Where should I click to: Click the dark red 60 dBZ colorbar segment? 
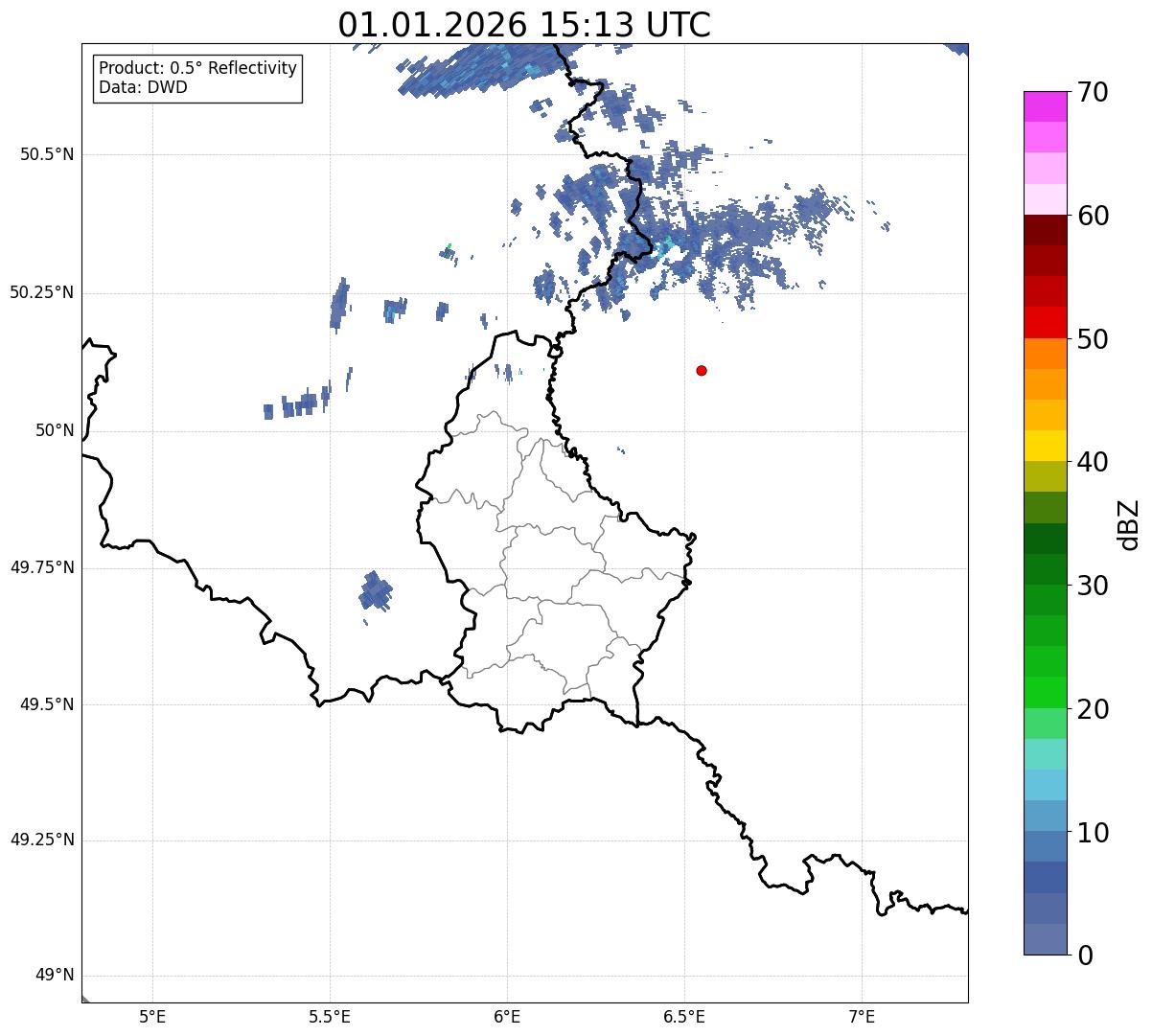[x=1045, y=230]
